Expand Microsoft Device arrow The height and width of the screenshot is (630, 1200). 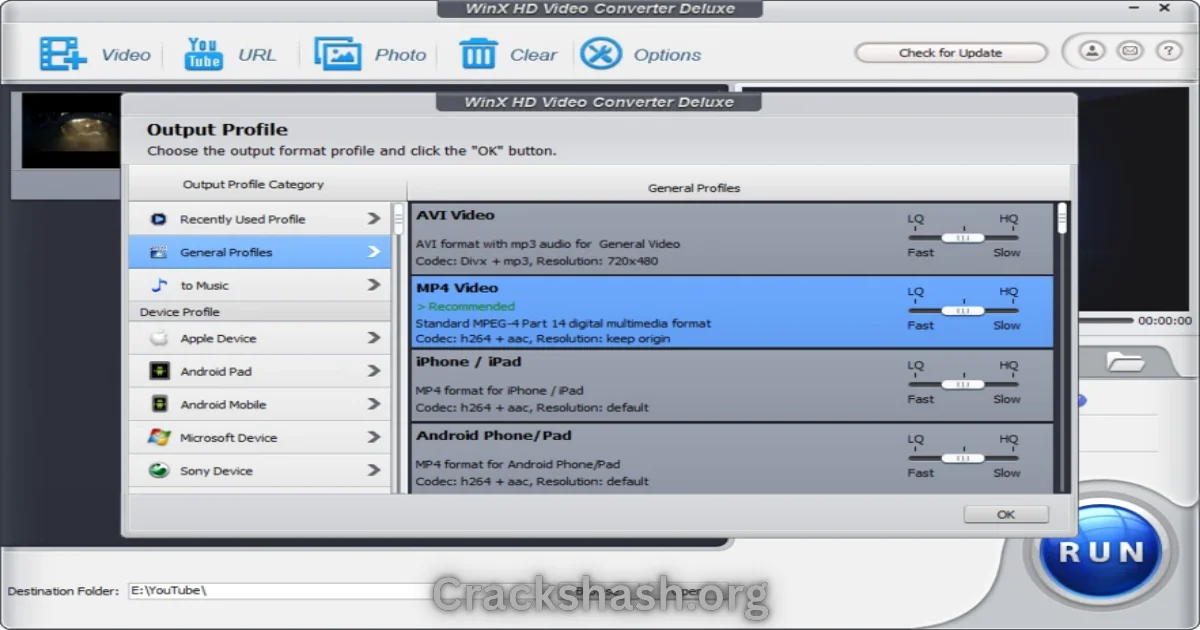374,437
